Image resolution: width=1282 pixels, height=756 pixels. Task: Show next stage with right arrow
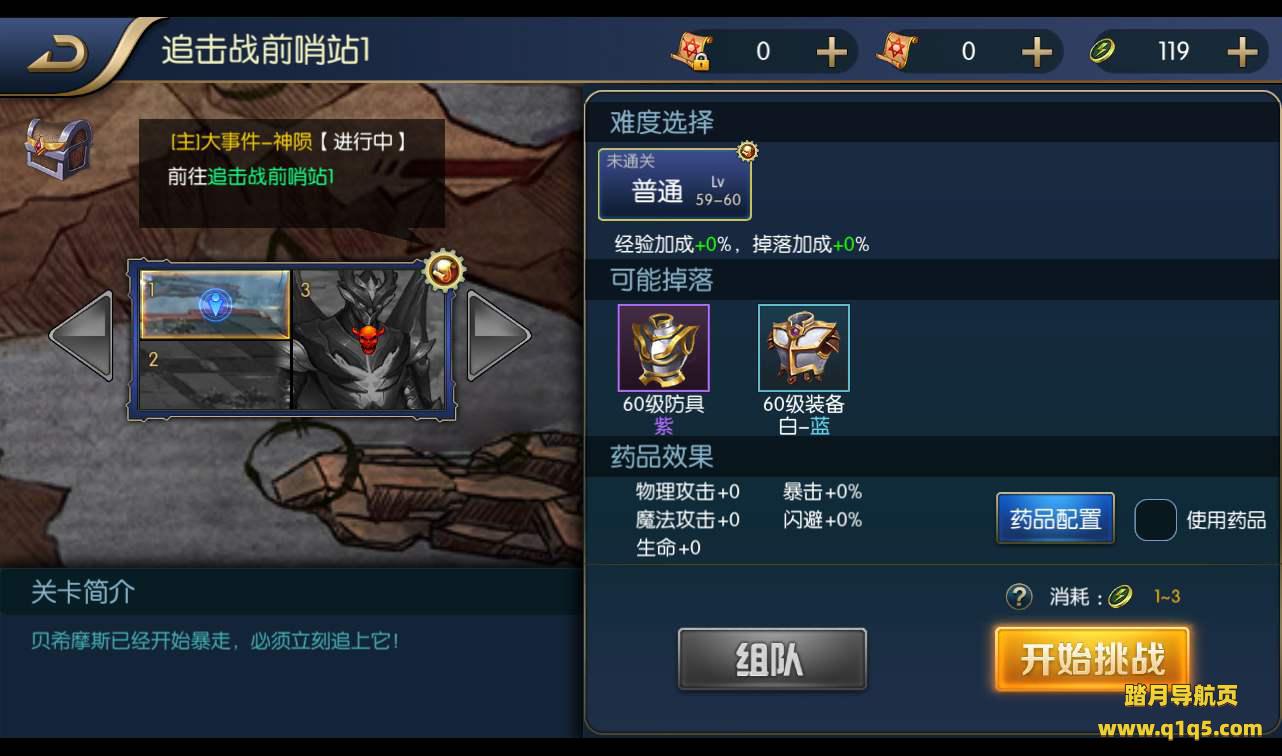pyautogui.click(x=498, y=336)
